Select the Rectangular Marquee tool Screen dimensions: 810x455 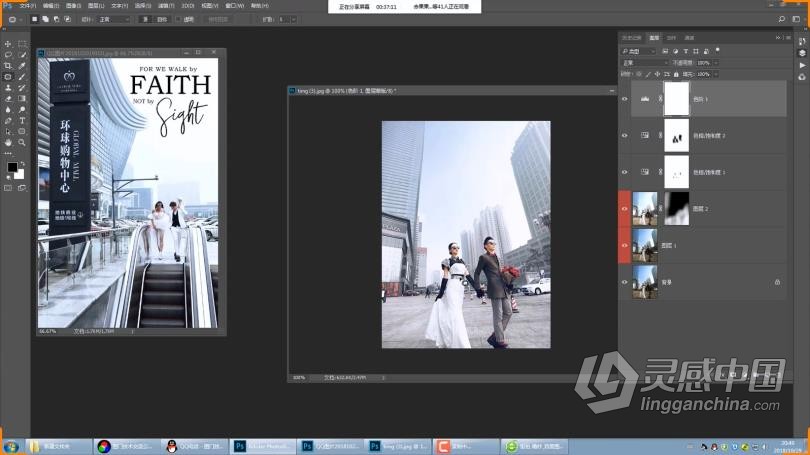tap(22, 44)
